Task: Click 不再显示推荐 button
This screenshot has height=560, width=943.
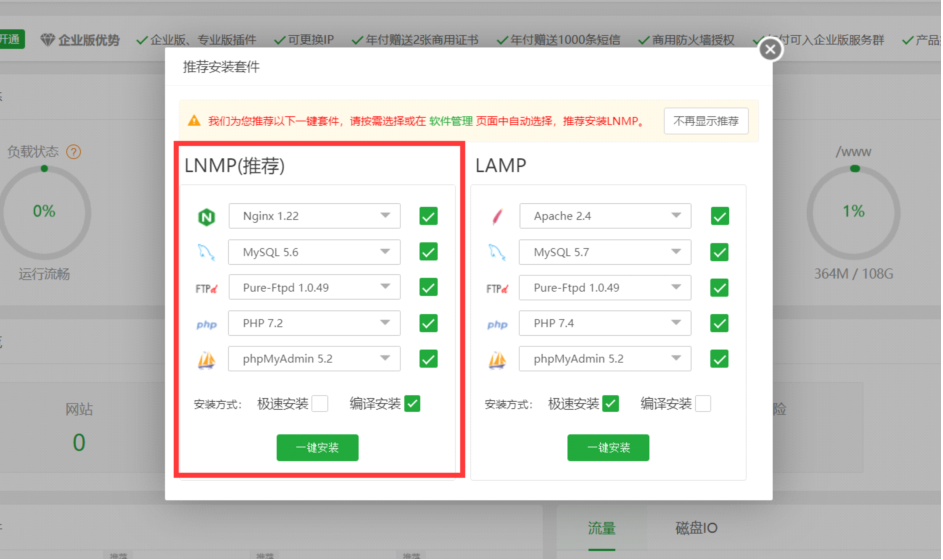Action: (x=706, y=121)
